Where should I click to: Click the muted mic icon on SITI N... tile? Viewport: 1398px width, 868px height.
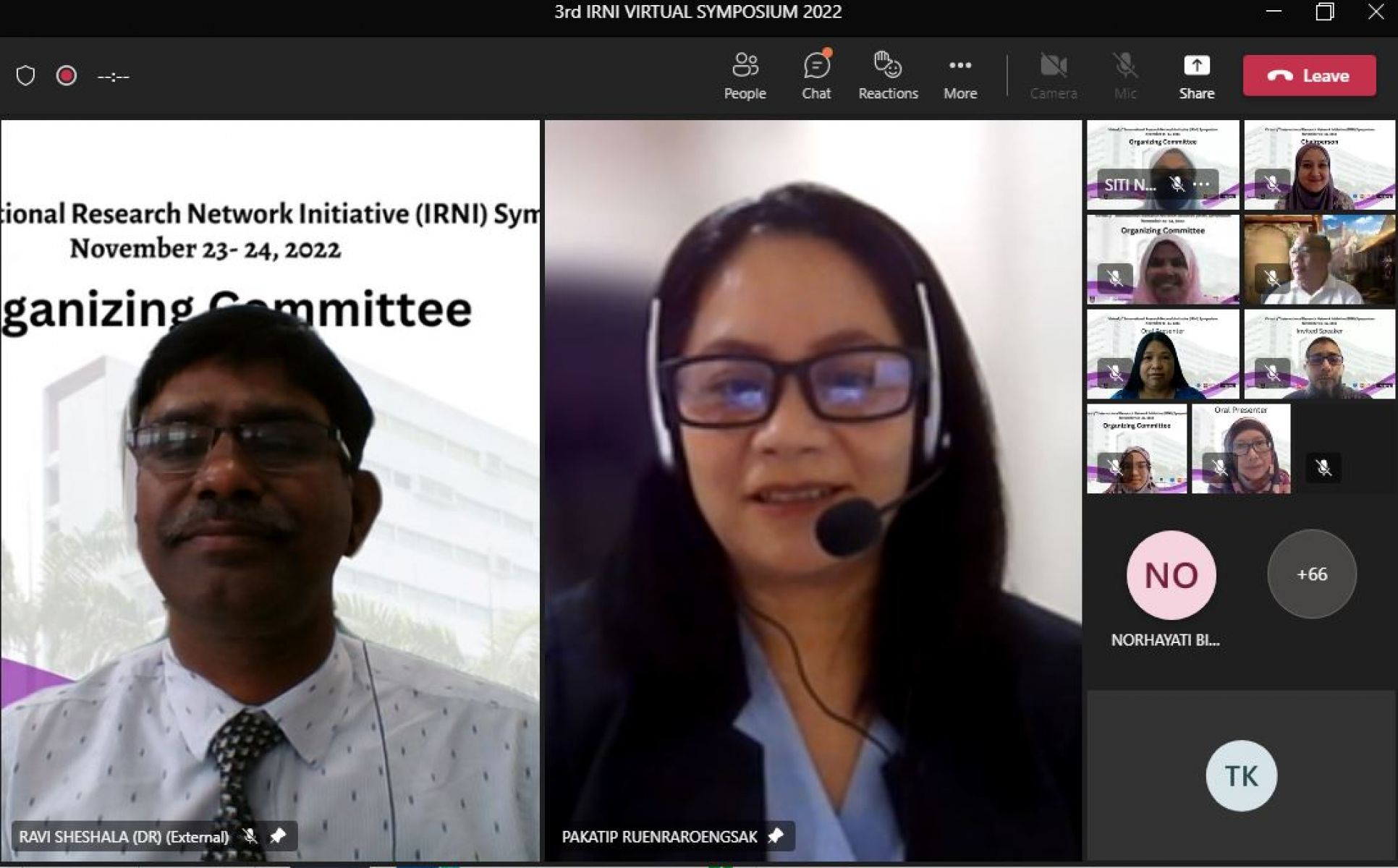(x=1177, y=184)
